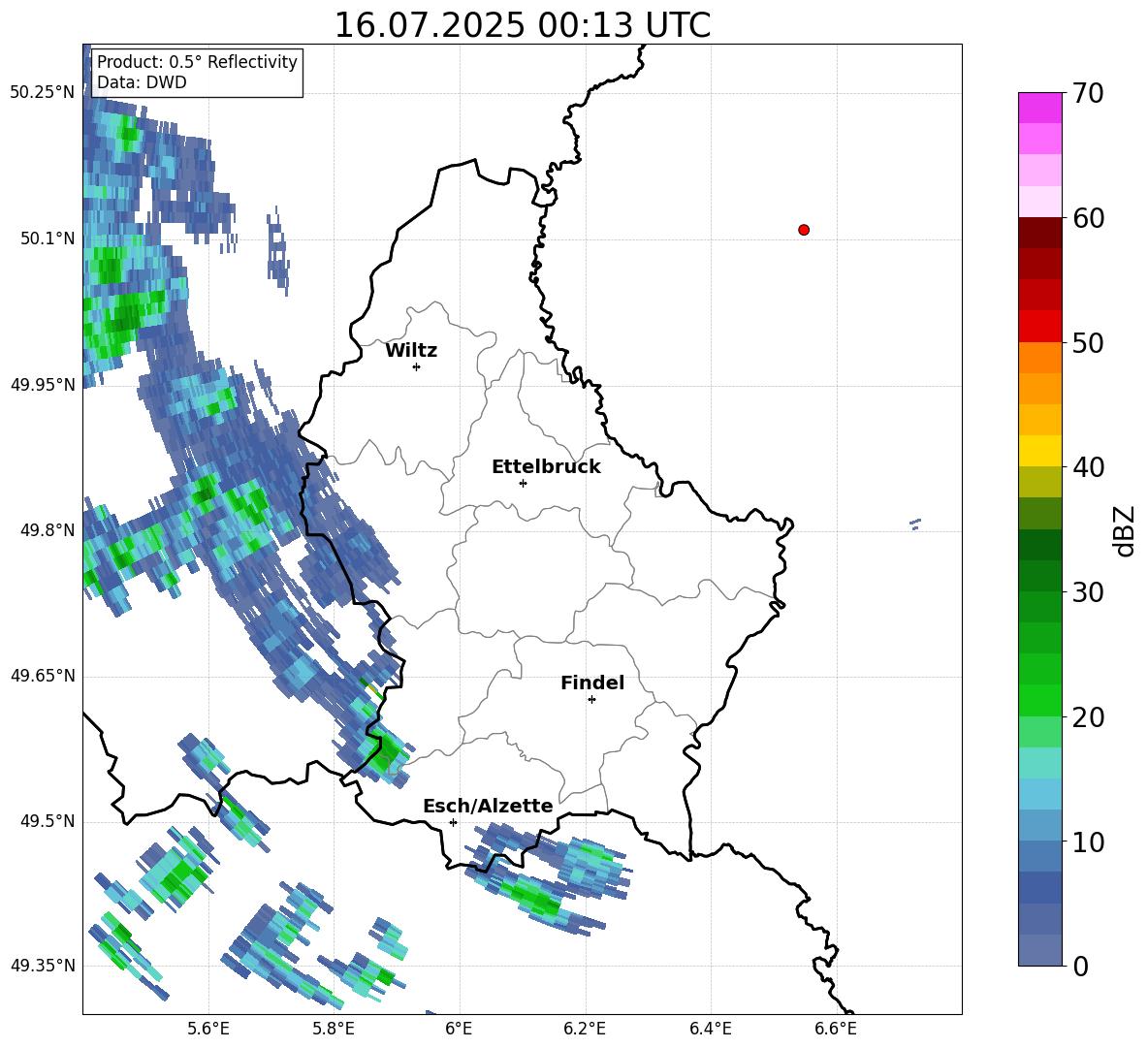Image resolution: width=1148 pixels, height=1048 pixels.
Task: Click the 50.25°N latitude label
Action: tap(43, 93)
